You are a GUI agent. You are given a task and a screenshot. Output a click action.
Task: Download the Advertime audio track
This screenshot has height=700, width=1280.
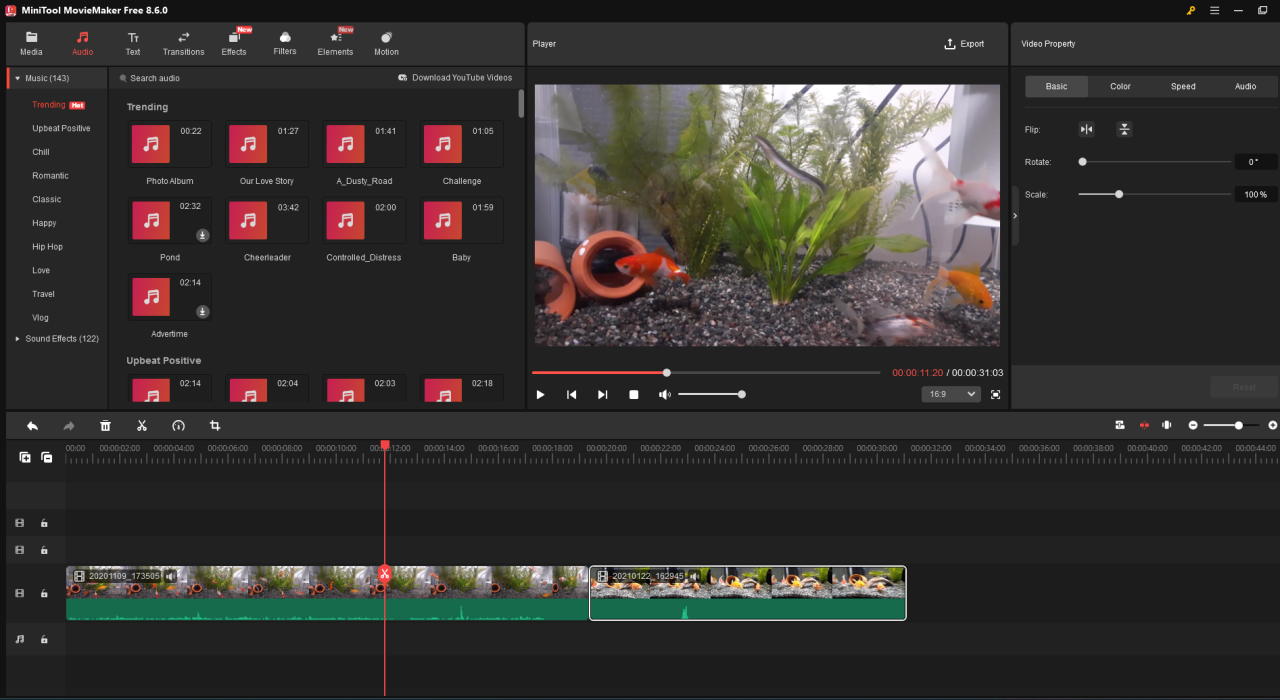coord(202,312)
